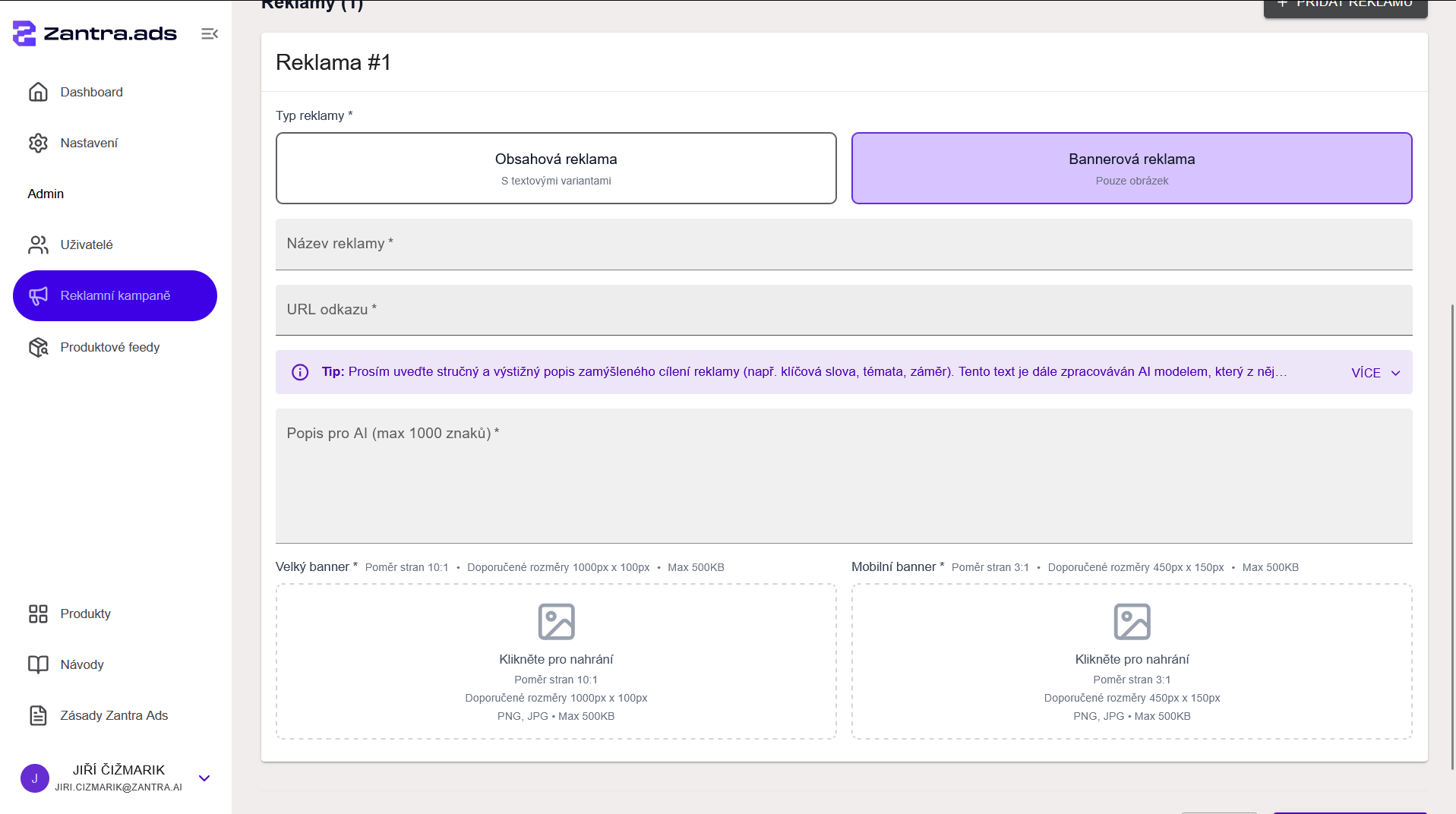Image resolution: width=1456 pixels, height=814 pixels.
Task: Go to Nastavení in the sidebar
Action: [115, 143]
